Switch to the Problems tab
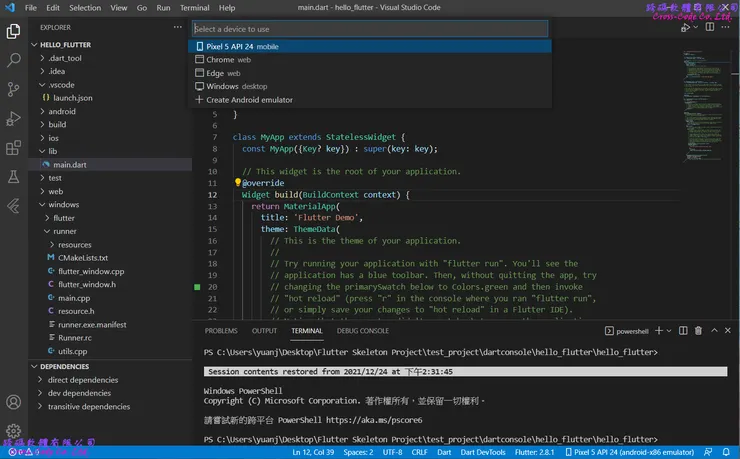 221,330
